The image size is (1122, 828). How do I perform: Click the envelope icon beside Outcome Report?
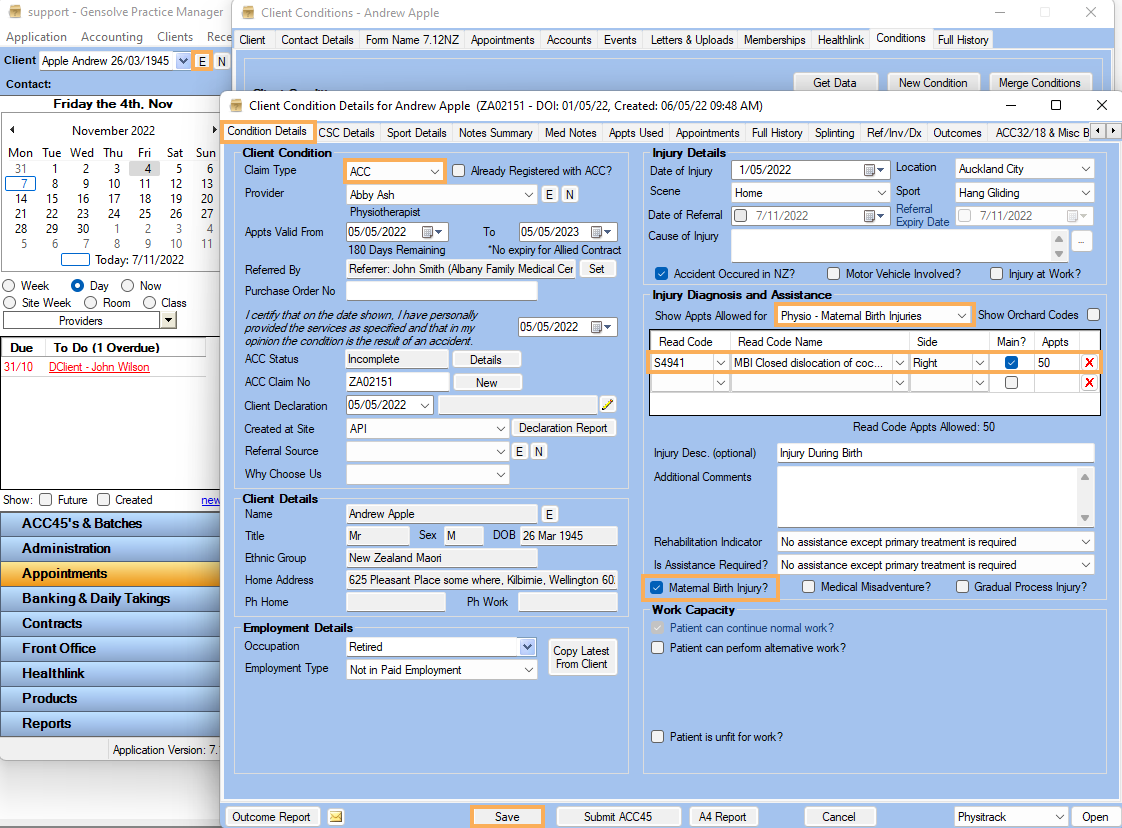[336, 817]
